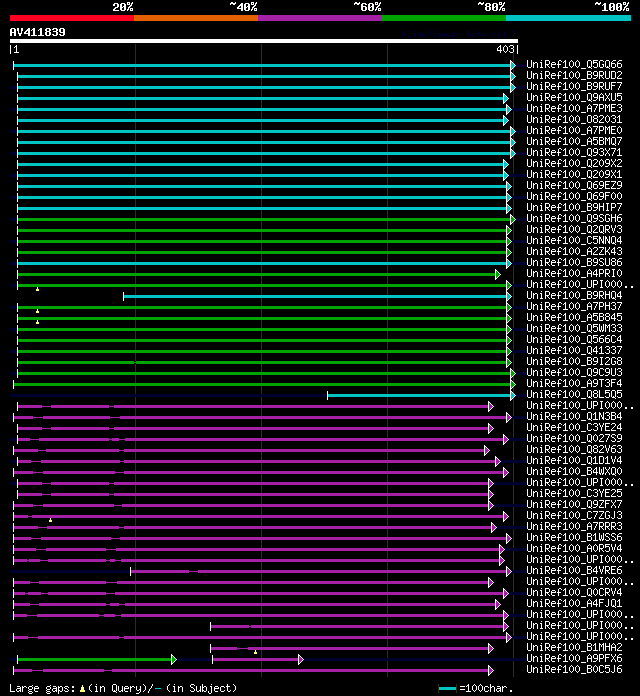The height and width of the screenshot is (696, 640).
Task: Select the UniRef100_B0C5J6 label
Action: coord(574,669)
